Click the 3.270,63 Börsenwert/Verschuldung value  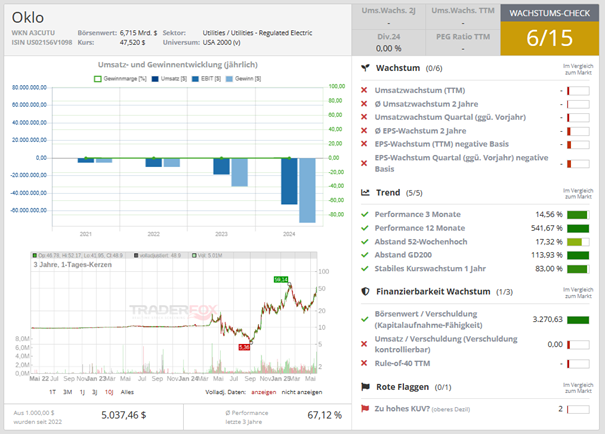pyautogui.click(x=548, y=319)
